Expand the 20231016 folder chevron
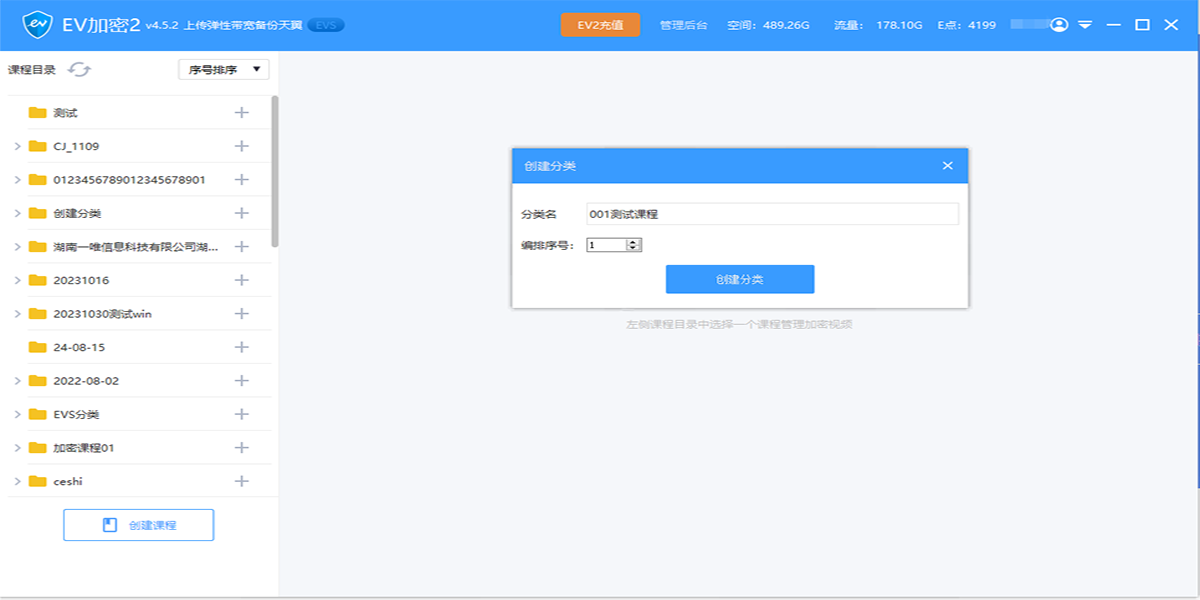Screen dimensions: 1200x600 17,280
